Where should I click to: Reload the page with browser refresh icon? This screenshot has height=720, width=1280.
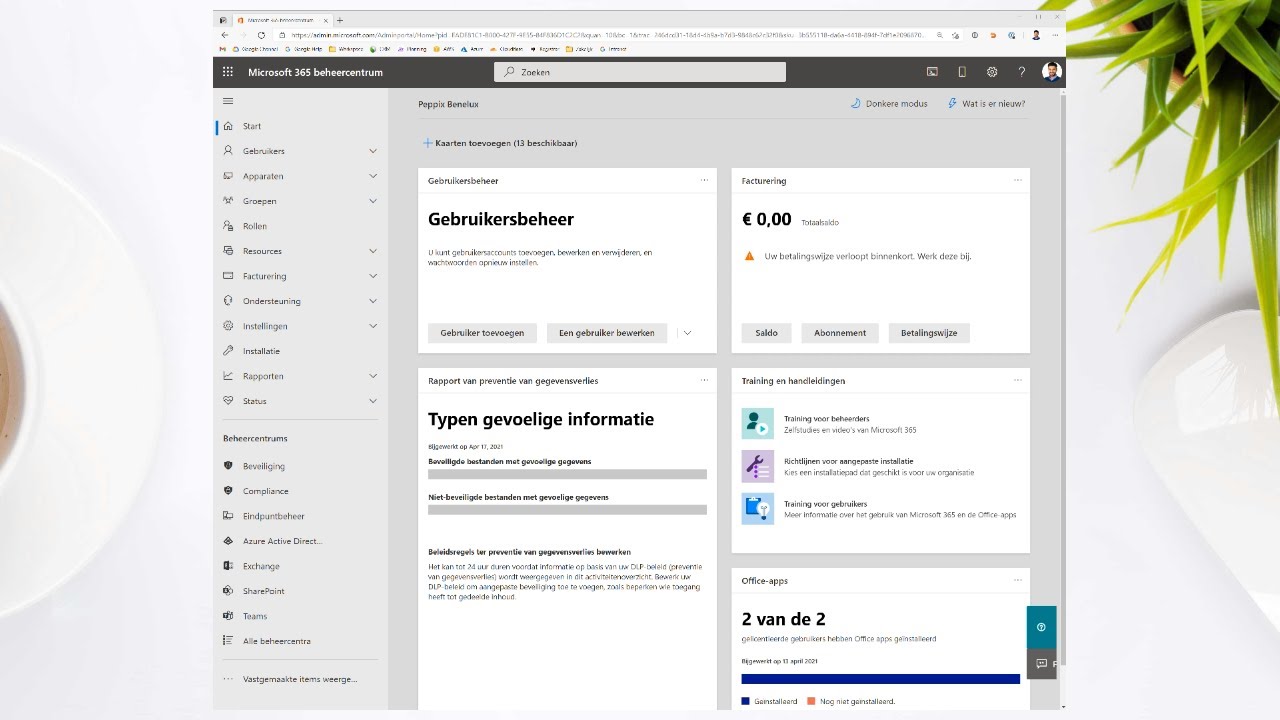(262, 35)
